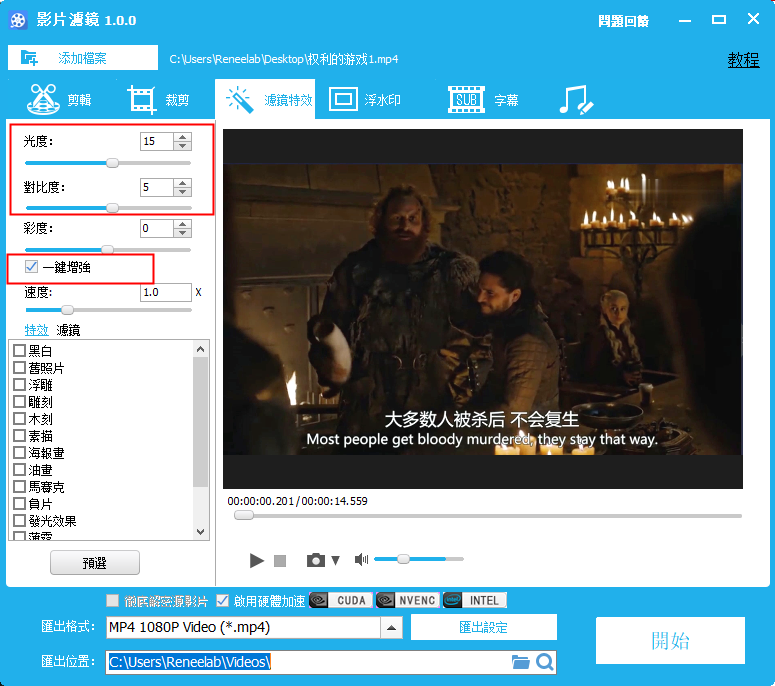Decrease the saturation value with down arrow
This screenshot has height=686, width=775.
pyautogui.click(x=182, y=233)
